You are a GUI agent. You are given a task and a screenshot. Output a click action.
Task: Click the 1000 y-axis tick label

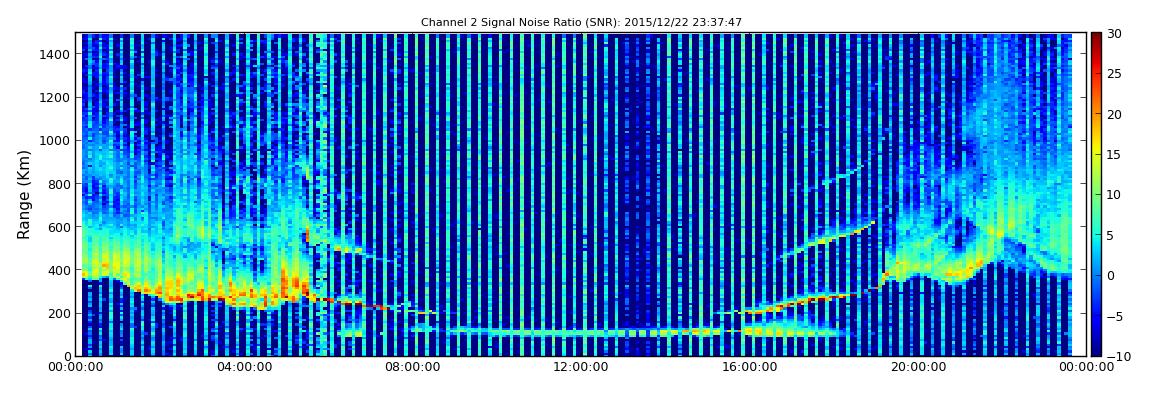point(56,141)
